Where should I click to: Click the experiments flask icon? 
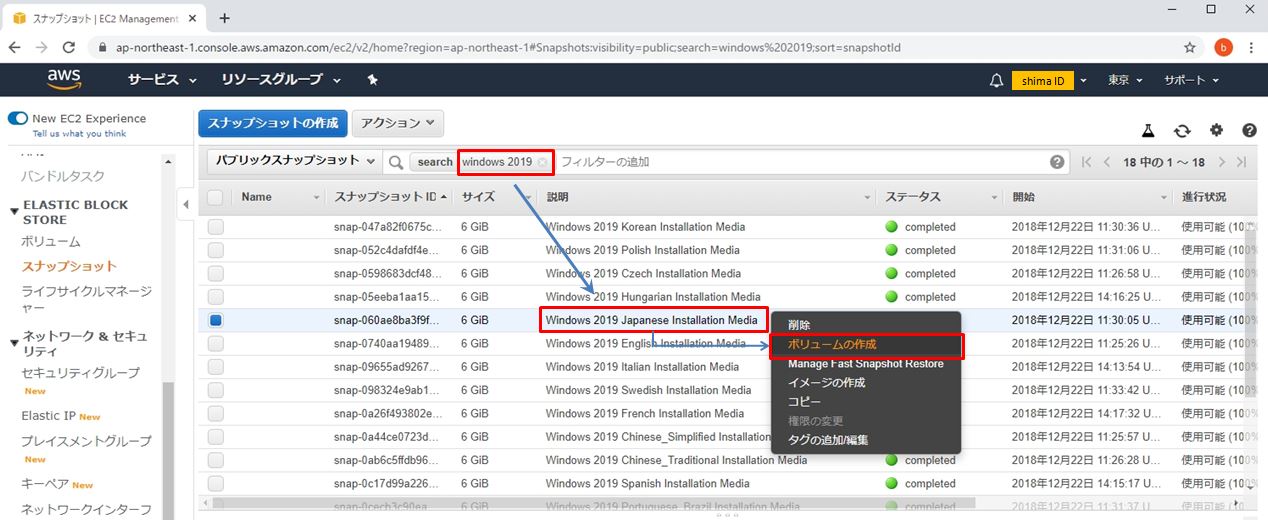(x=1149, y=131)
